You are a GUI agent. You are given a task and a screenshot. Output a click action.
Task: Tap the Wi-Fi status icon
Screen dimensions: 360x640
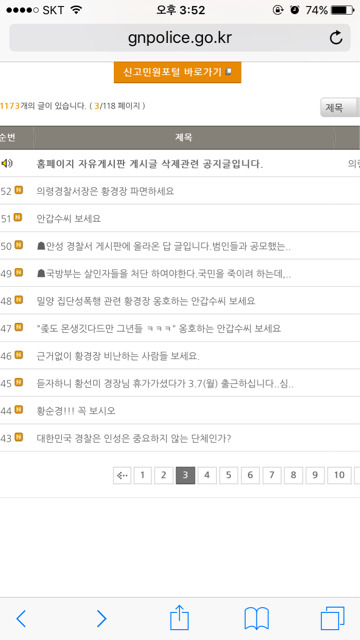click(76, 10)
